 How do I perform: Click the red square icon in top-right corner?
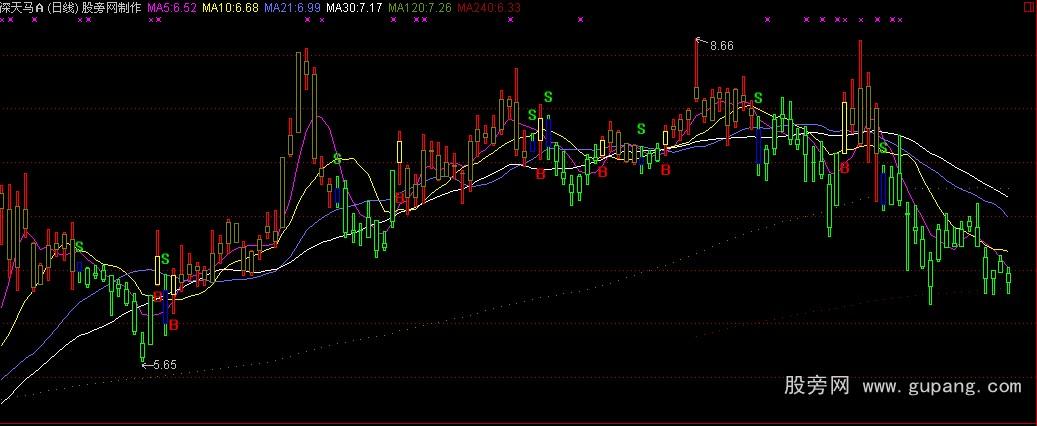point(1030,7)
